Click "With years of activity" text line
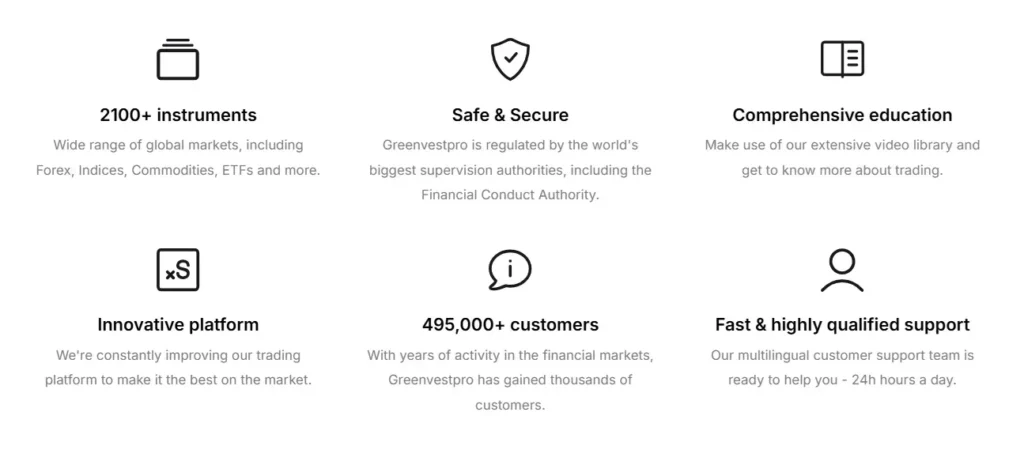This screenshot has width=1024, height=450. point(510,355)
